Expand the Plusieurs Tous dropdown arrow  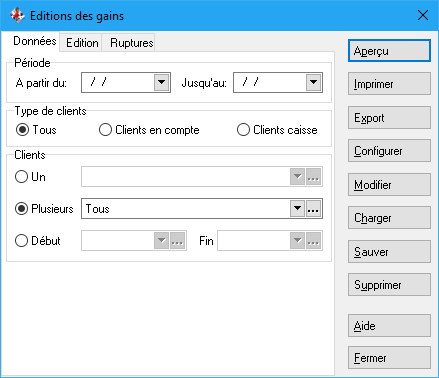click(297, 209)
